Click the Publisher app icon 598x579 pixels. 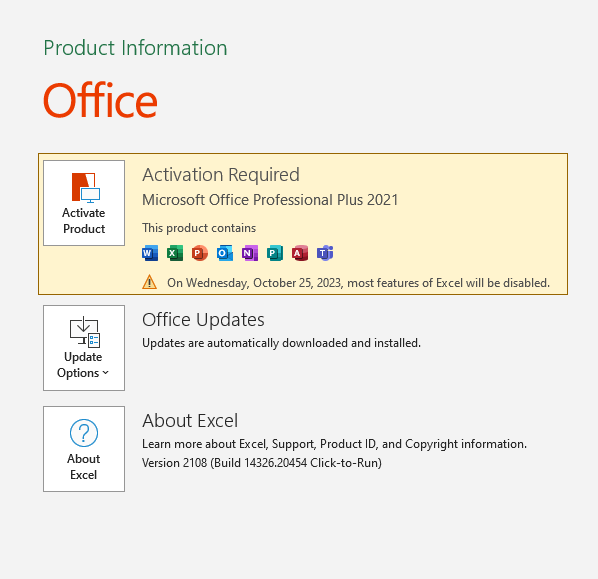coord(275,253)
